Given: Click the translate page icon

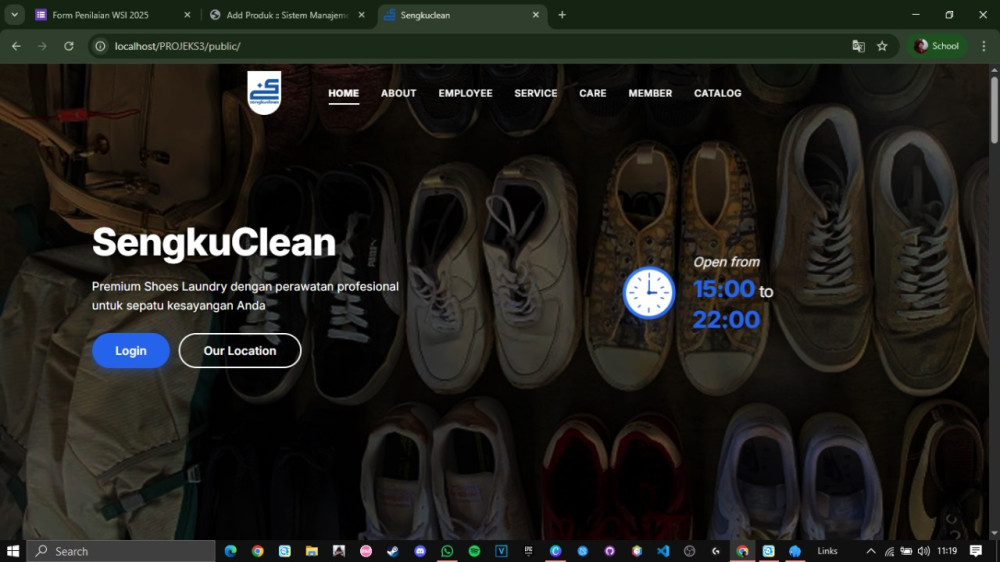Looking at the screenshot, I should pos(858,46).
